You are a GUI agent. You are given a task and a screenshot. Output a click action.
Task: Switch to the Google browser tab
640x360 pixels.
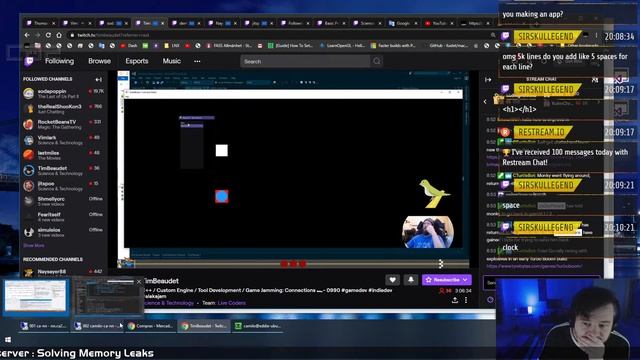click(402, 23)
